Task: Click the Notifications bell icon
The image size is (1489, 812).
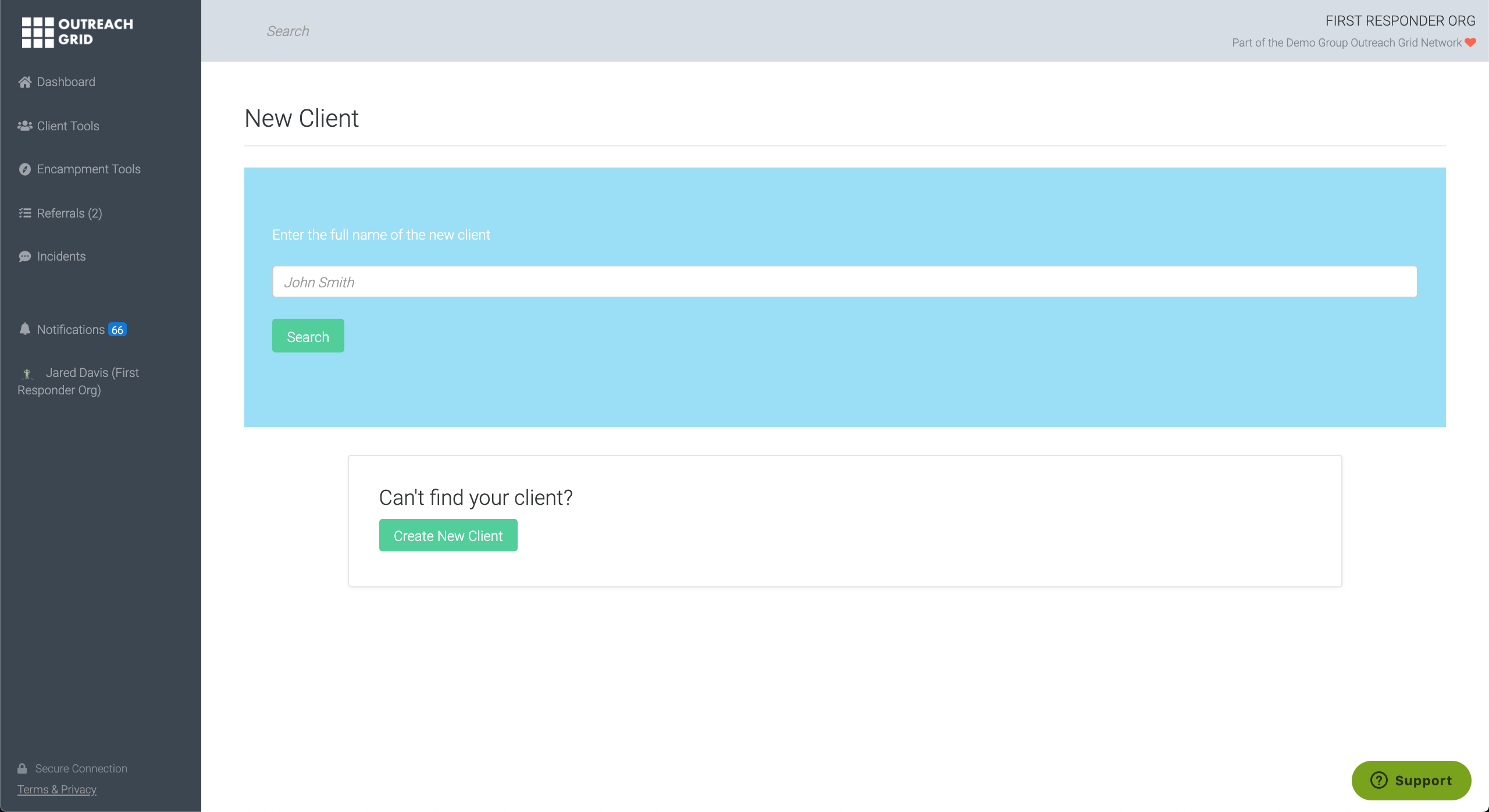Action: [x=24, y=329]
